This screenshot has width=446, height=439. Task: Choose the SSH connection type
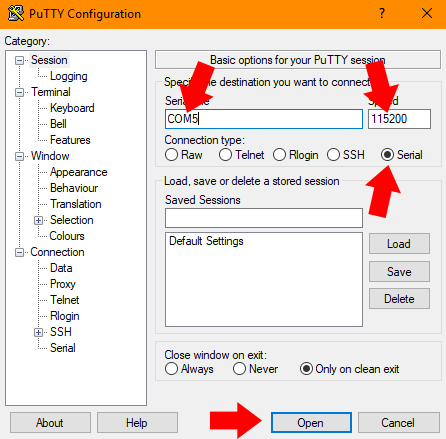[x=333, y=155]
